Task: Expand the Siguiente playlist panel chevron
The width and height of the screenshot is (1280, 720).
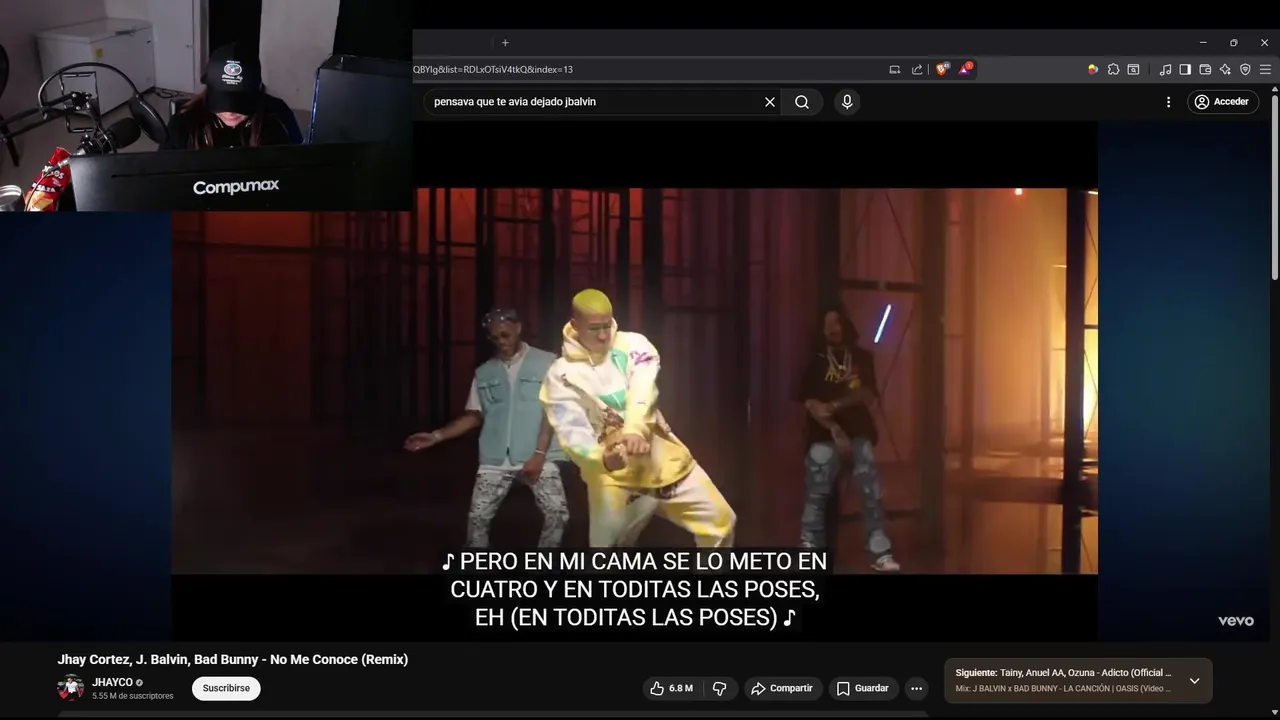Action: (1194, 681)
